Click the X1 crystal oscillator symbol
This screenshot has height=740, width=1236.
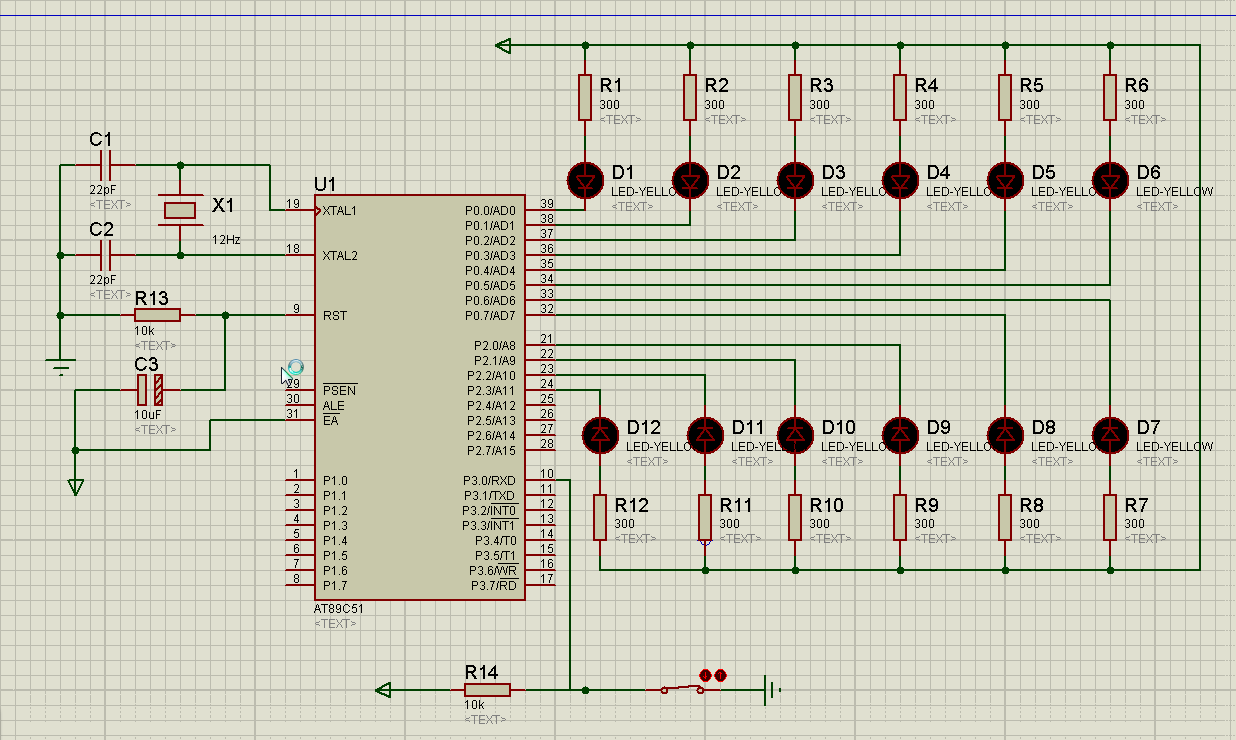click(180, 209)
